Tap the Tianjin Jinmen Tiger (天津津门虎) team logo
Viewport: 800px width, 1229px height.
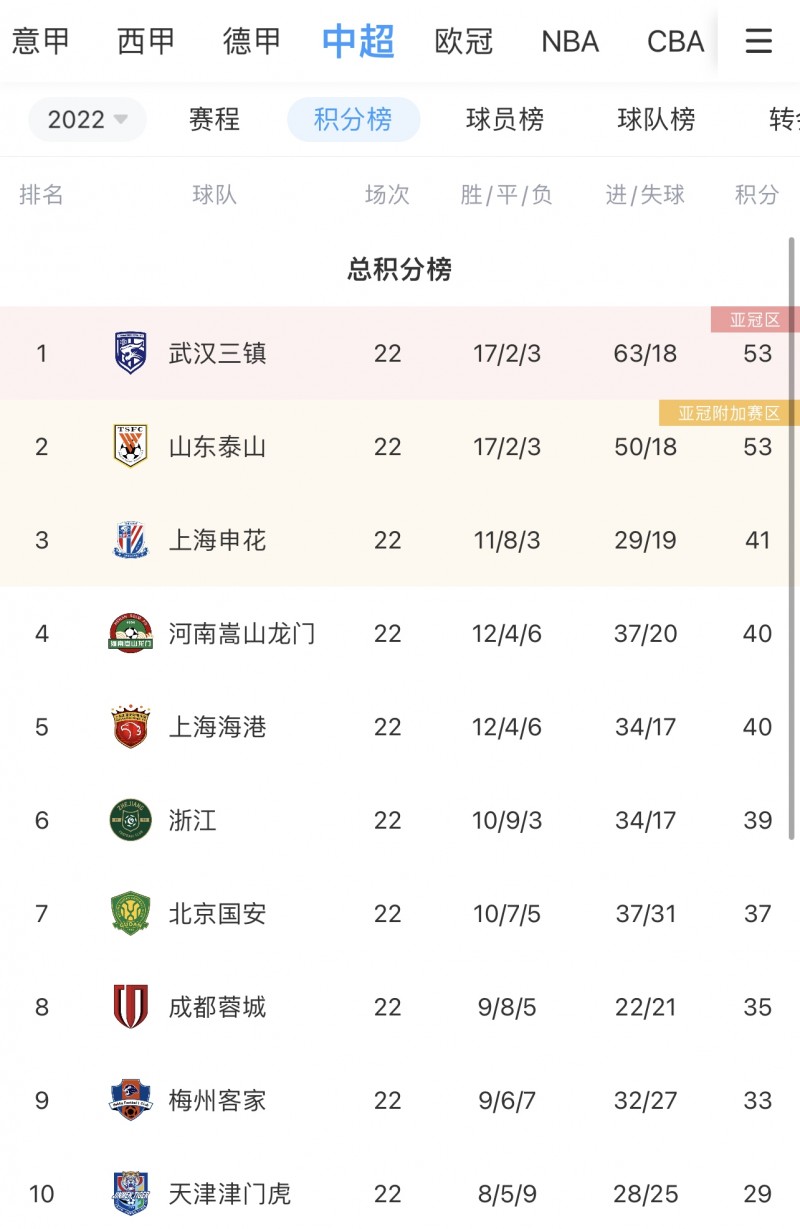coord(130,1193)
